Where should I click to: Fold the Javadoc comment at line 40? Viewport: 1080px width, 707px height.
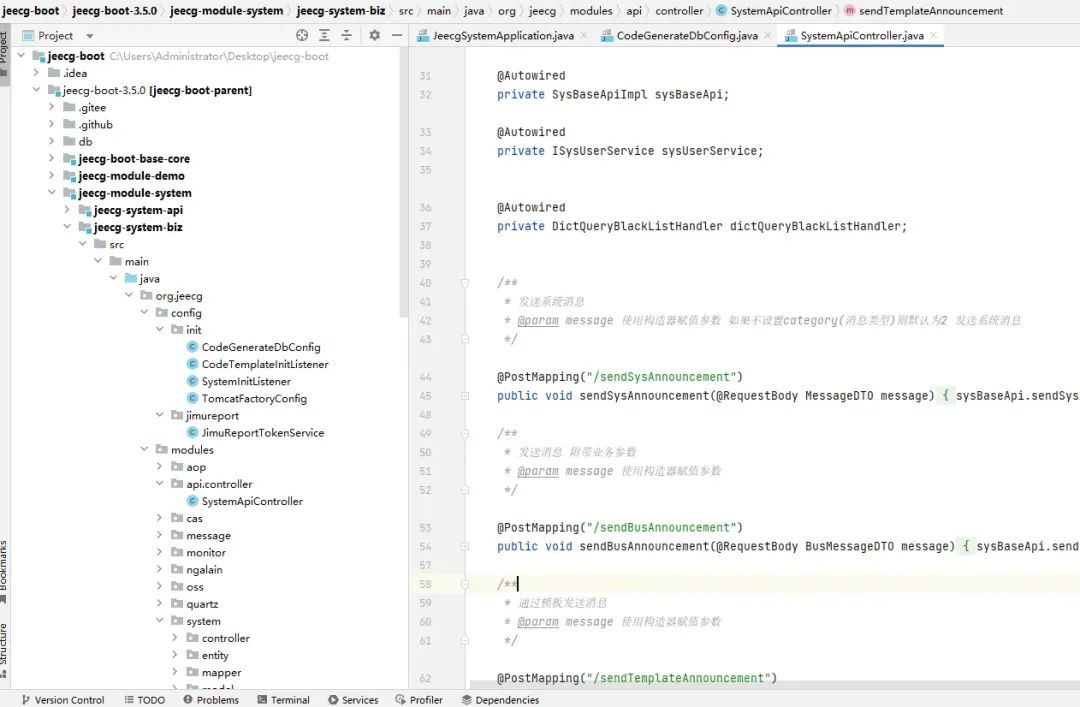[x=465, y=283]
